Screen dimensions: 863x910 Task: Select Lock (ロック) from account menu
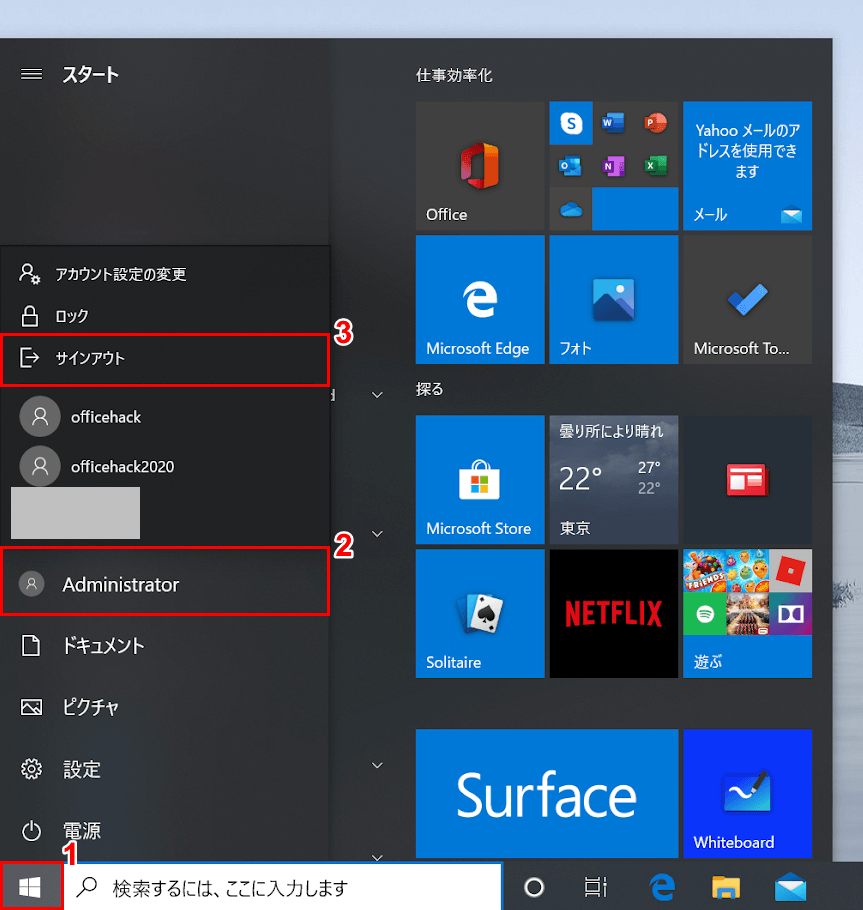tap(72, 316)
